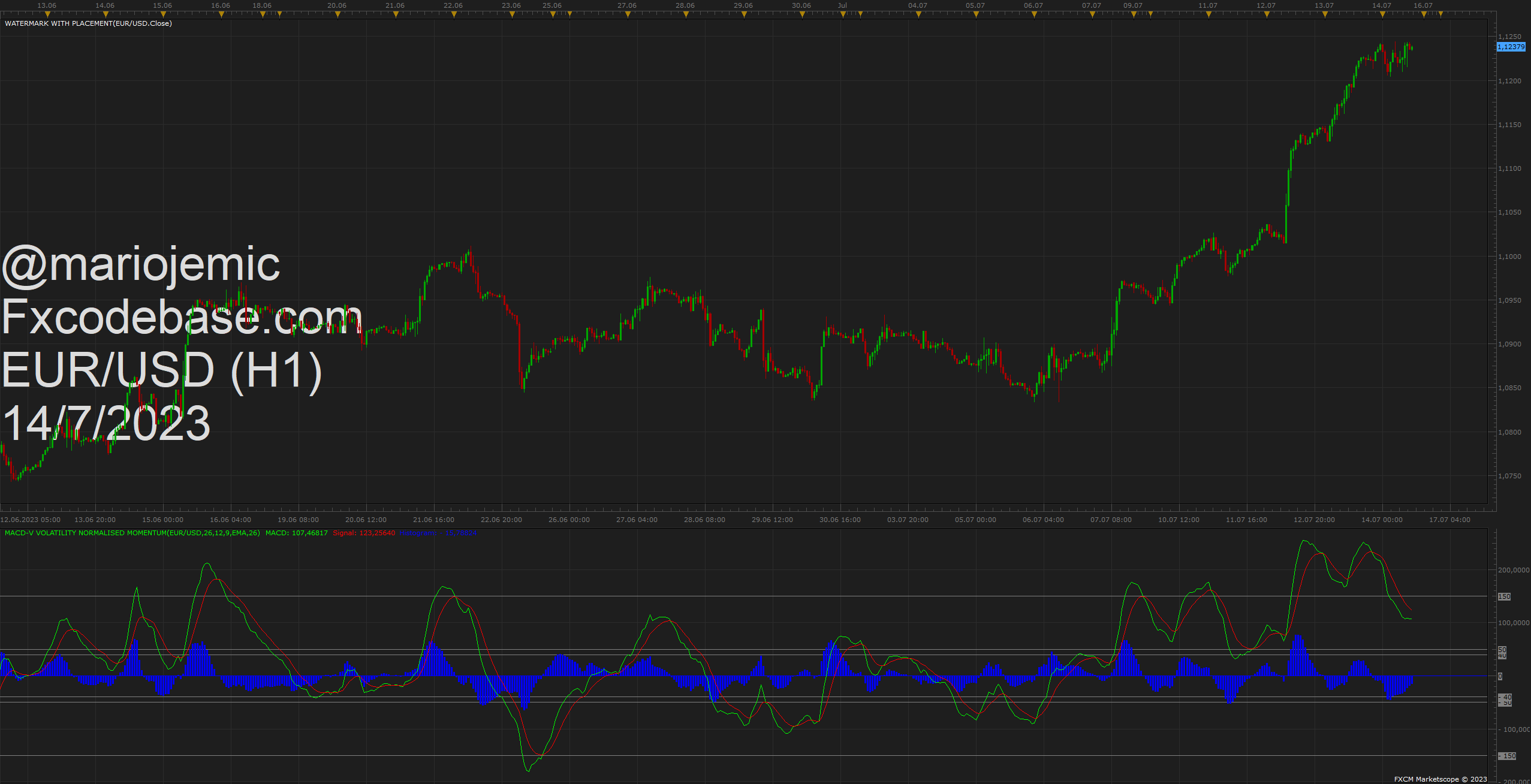Click the 1,0800 price axis label
Viewport: 1531px width, 784px height.
[1509, 432]
